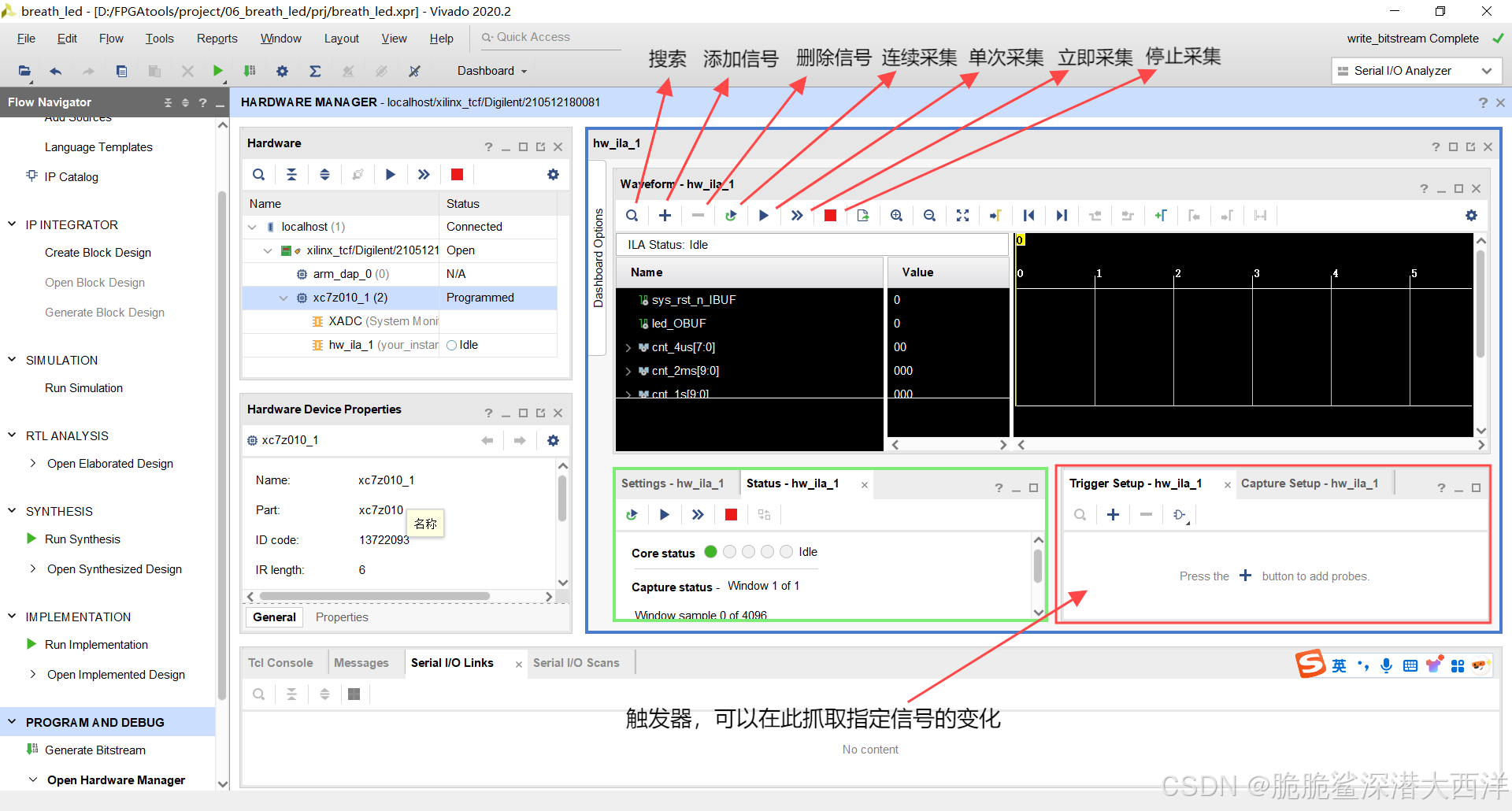
Task: Go to the first waveform sample
Action: point(1028,216)
